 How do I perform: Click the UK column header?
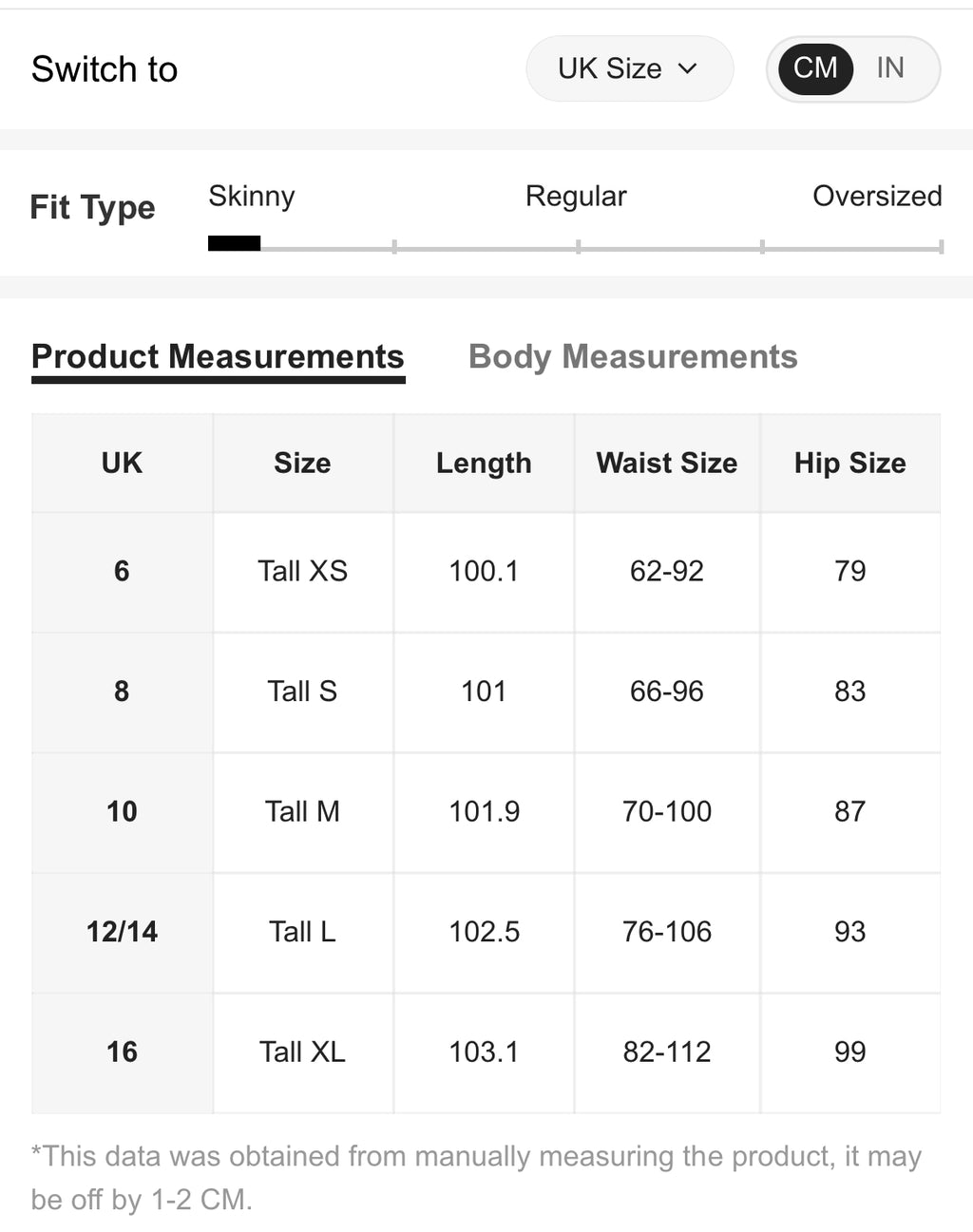pos(122,463)
